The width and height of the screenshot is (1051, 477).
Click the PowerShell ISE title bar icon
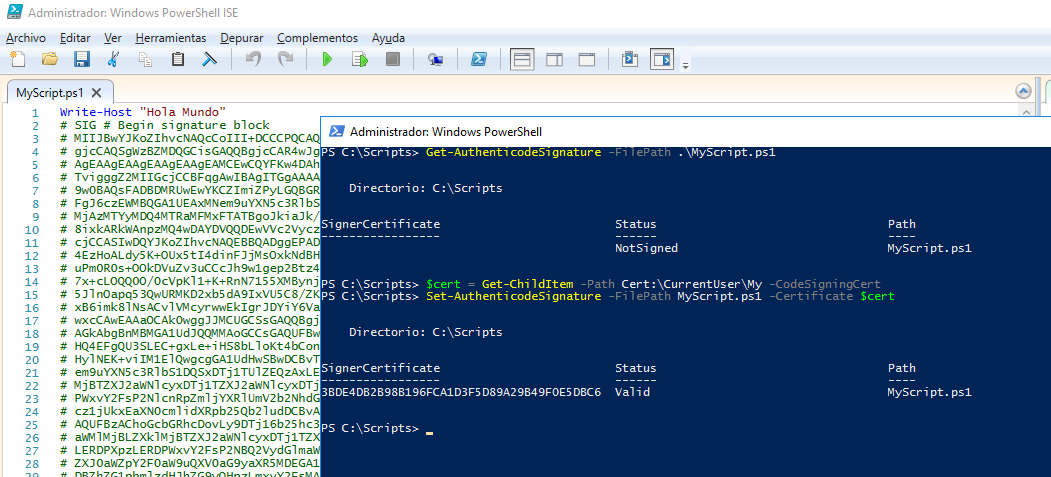click(14, 12)
